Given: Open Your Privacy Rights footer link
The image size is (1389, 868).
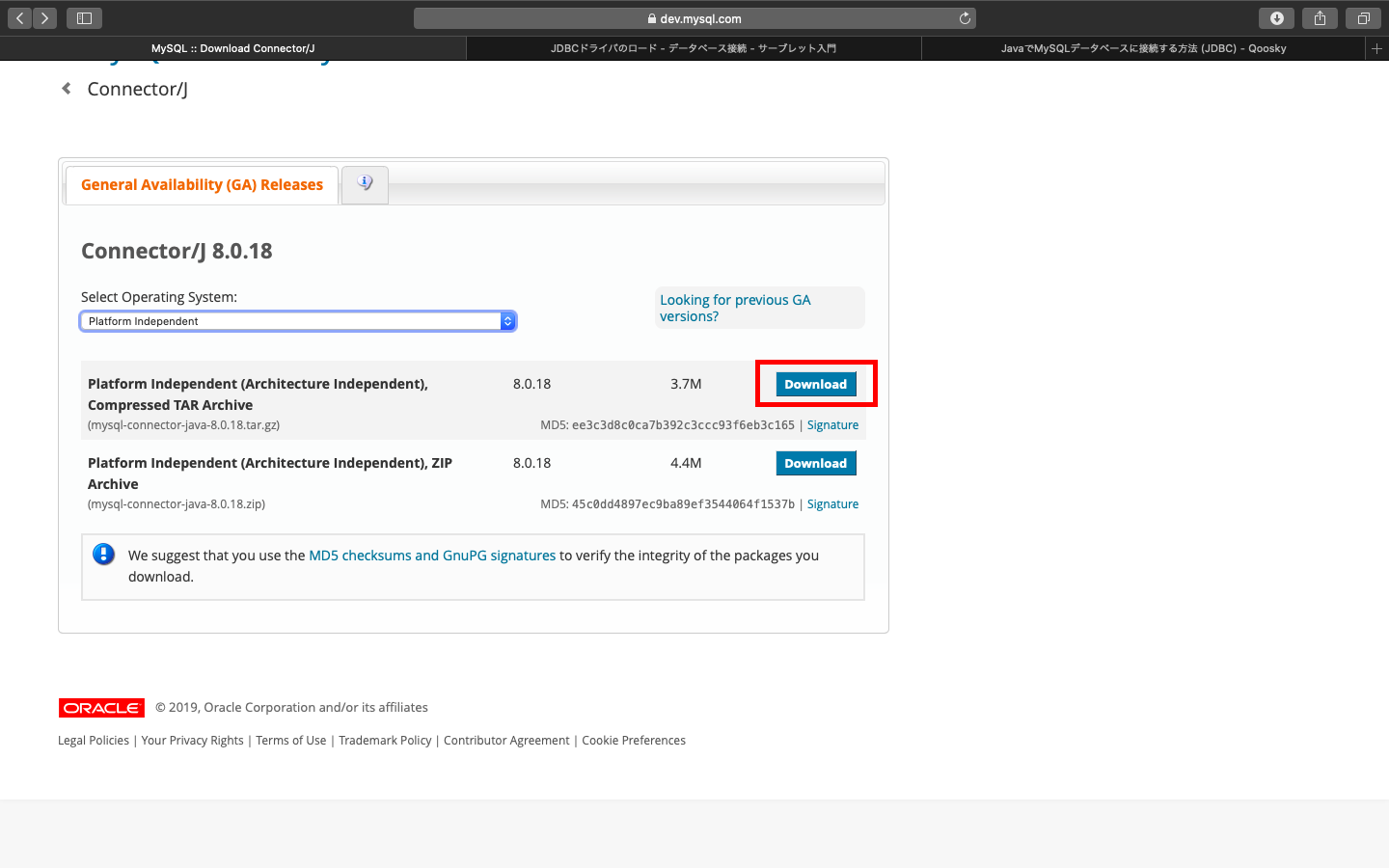Looking at the screenshot, I should pyautogui.click(x=193, y=741).
